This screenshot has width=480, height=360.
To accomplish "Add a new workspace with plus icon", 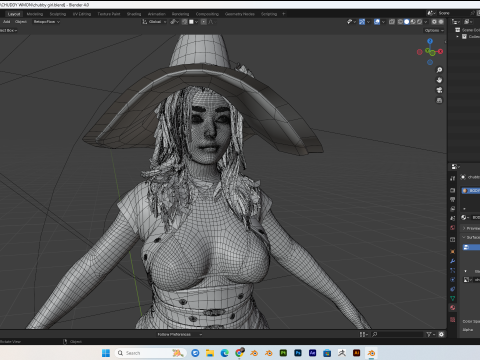I will tap(284, 14).
